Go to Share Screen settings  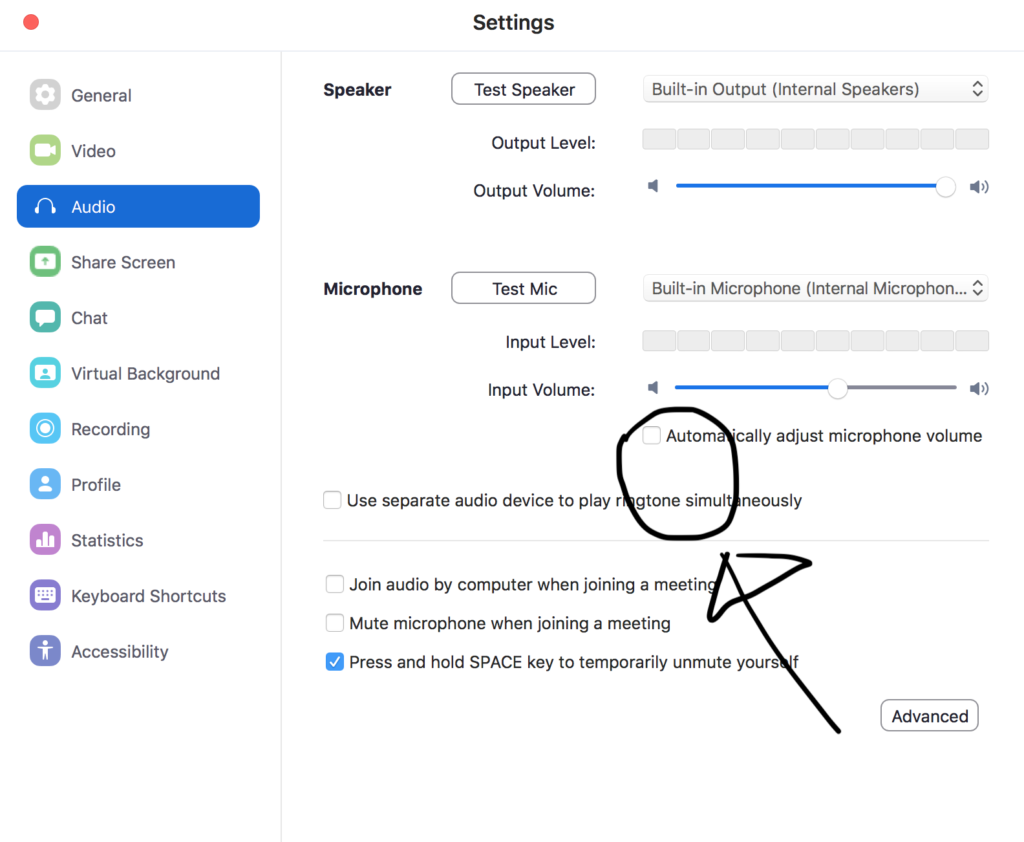138,262
